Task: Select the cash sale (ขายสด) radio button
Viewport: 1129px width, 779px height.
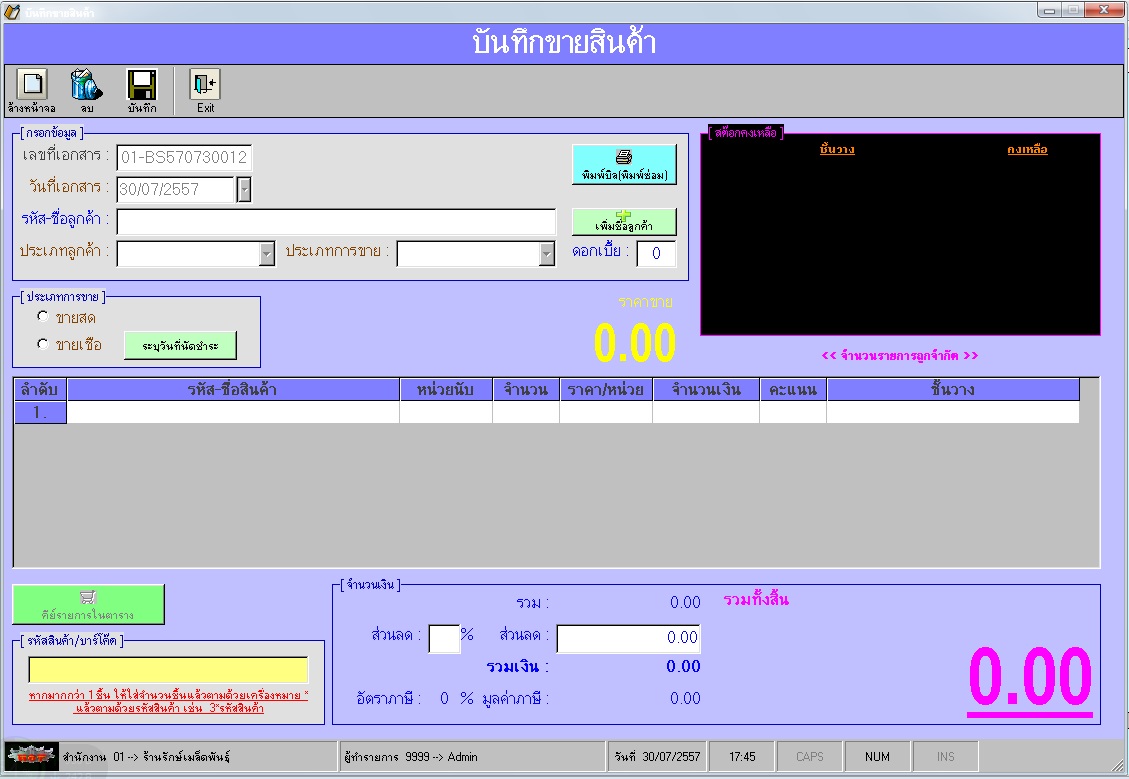Action: point(43,316)
